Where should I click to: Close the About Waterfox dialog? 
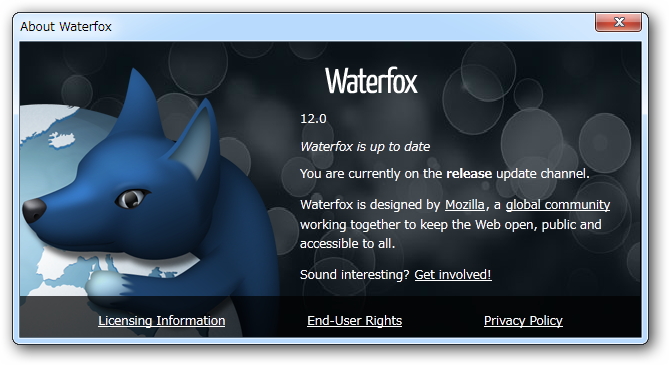[618, 22]
